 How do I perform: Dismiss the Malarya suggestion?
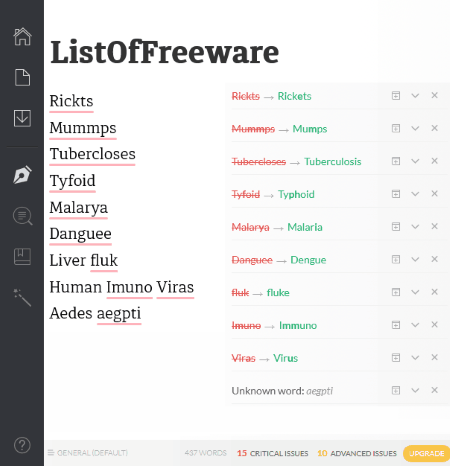(x=434, y=226)
